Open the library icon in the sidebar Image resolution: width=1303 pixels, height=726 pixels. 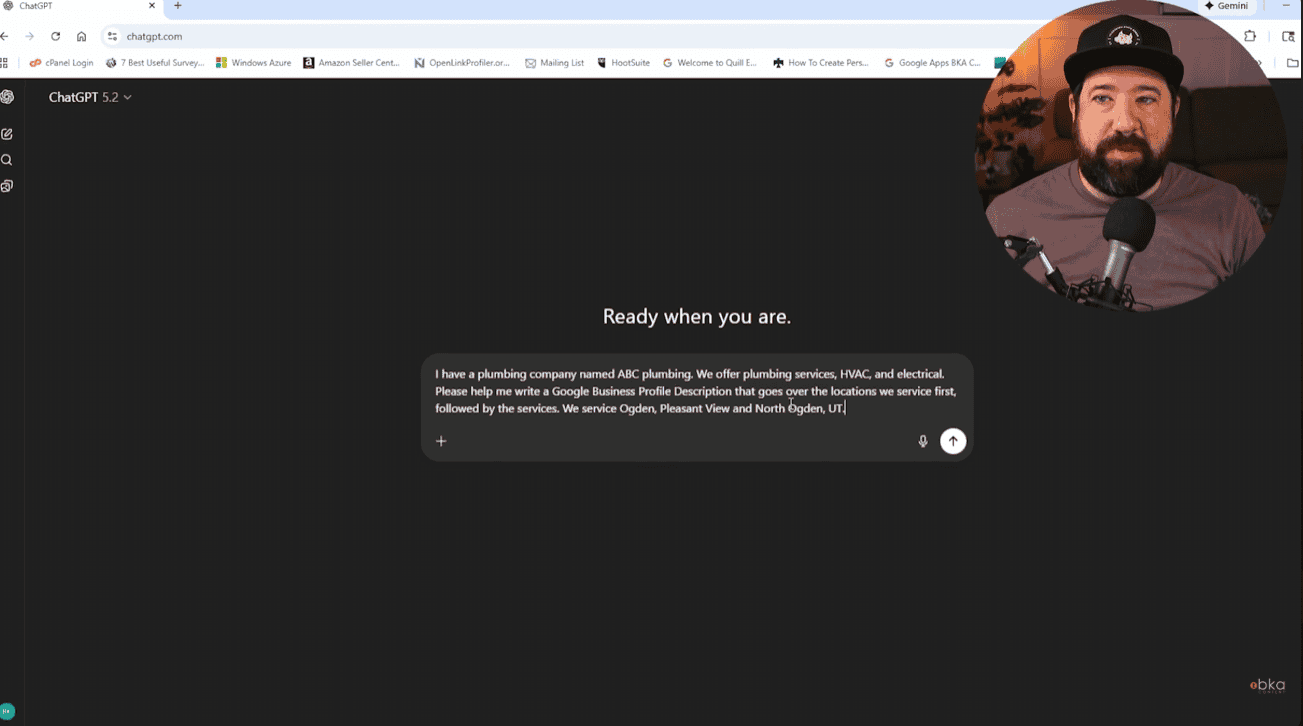(7, 186)
